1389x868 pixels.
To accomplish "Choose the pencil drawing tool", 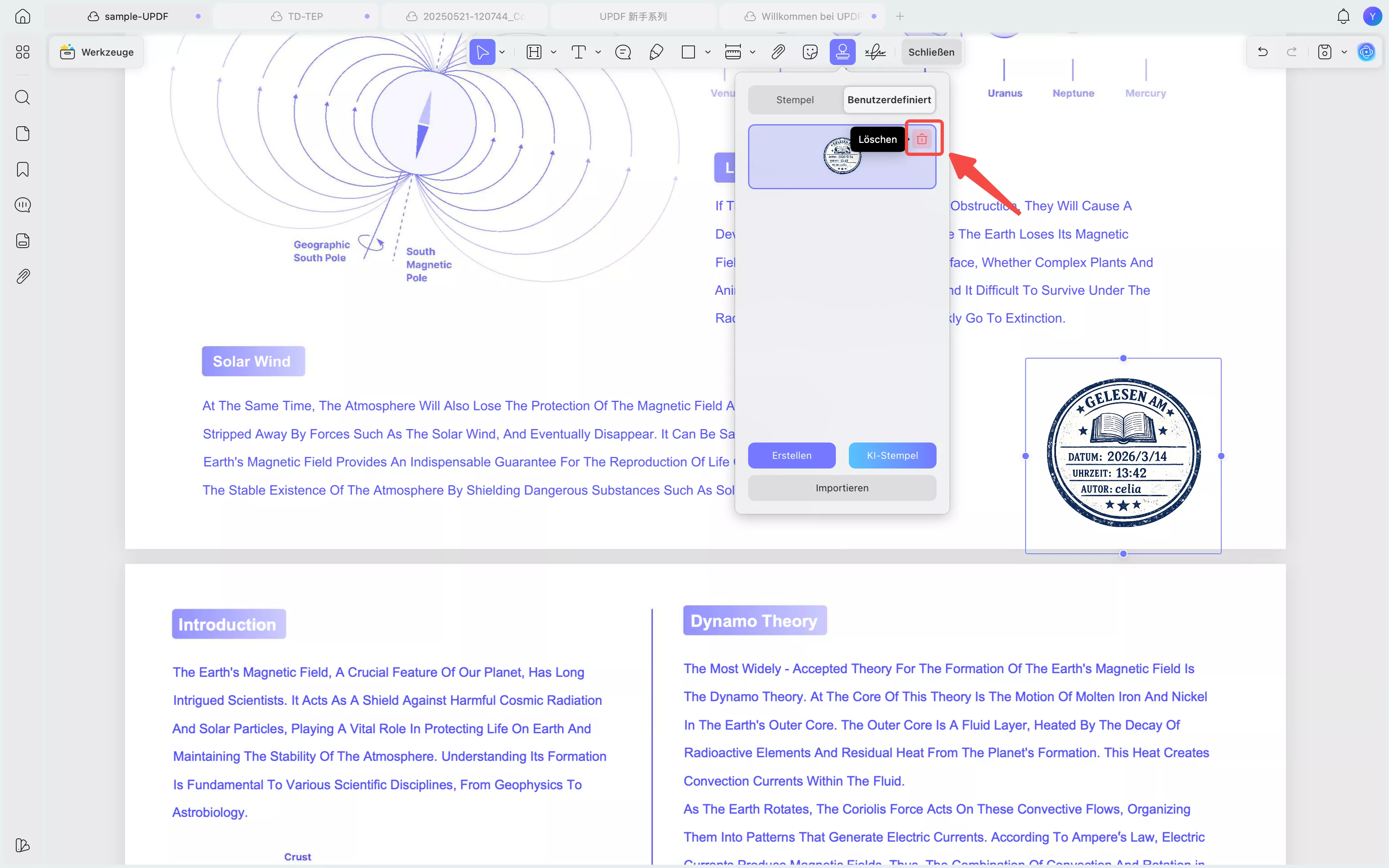I will click(x=656, y=52).
